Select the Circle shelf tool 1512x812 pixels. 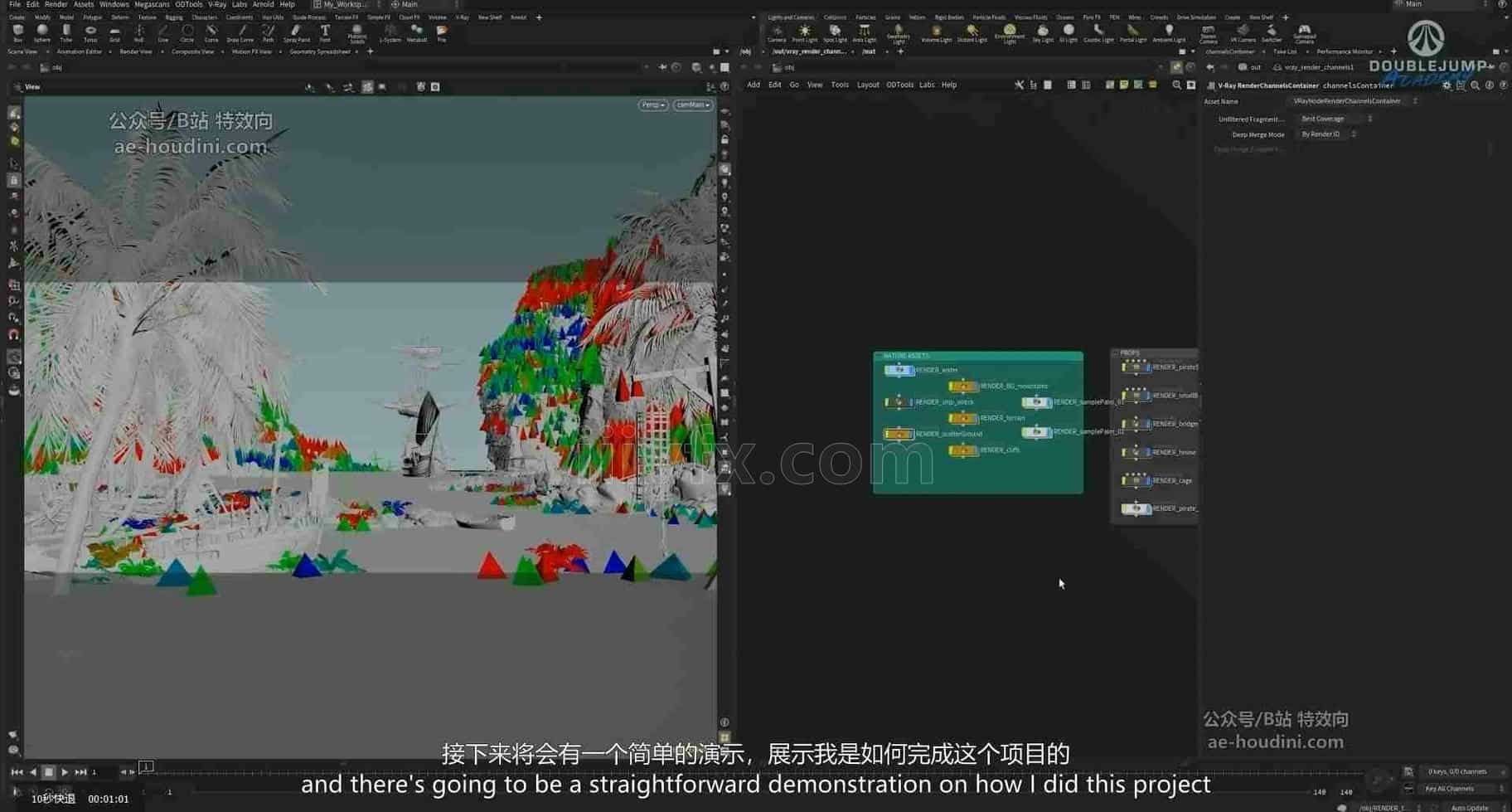coord(187,32)
